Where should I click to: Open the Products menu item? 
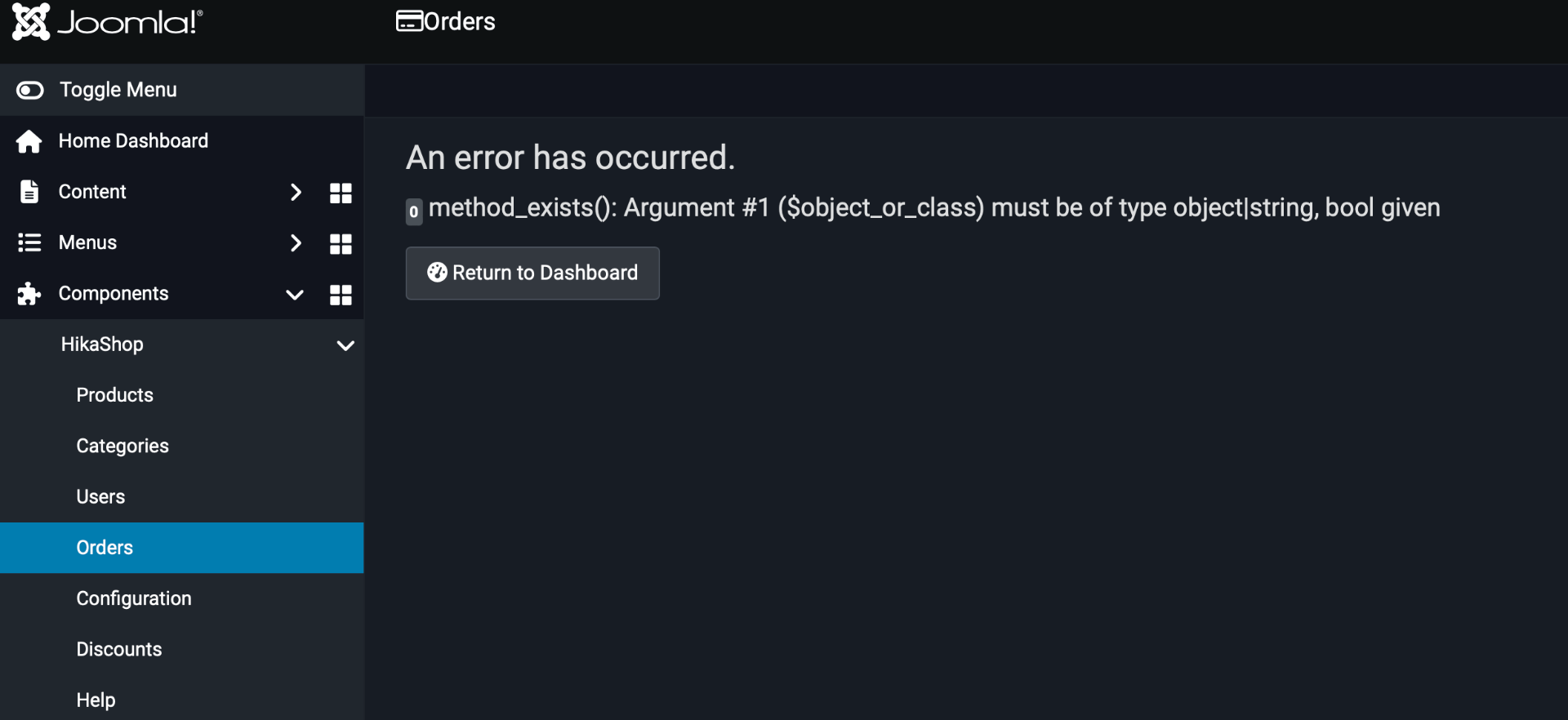coord(115,395)
